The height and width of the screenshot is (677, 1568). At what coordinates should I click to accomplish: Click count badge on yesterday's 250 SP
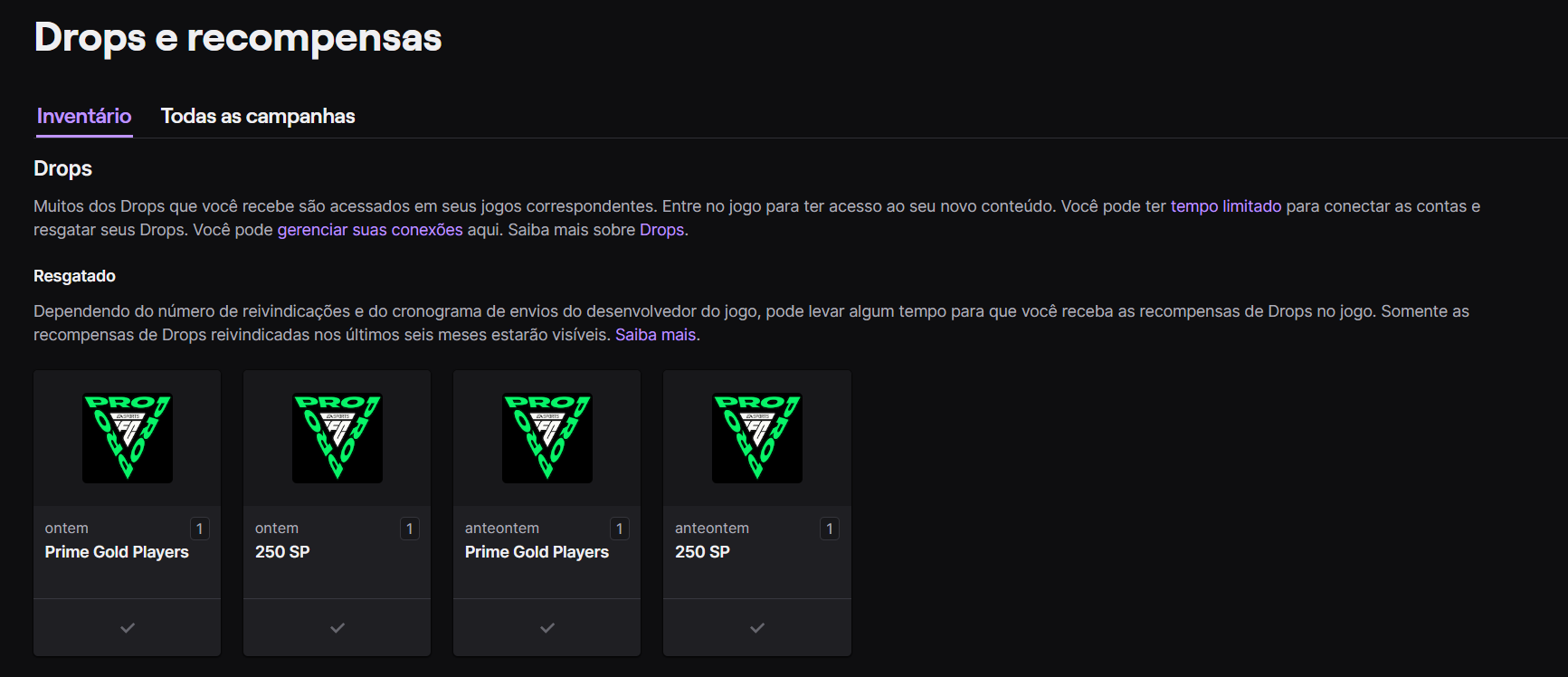410,529
